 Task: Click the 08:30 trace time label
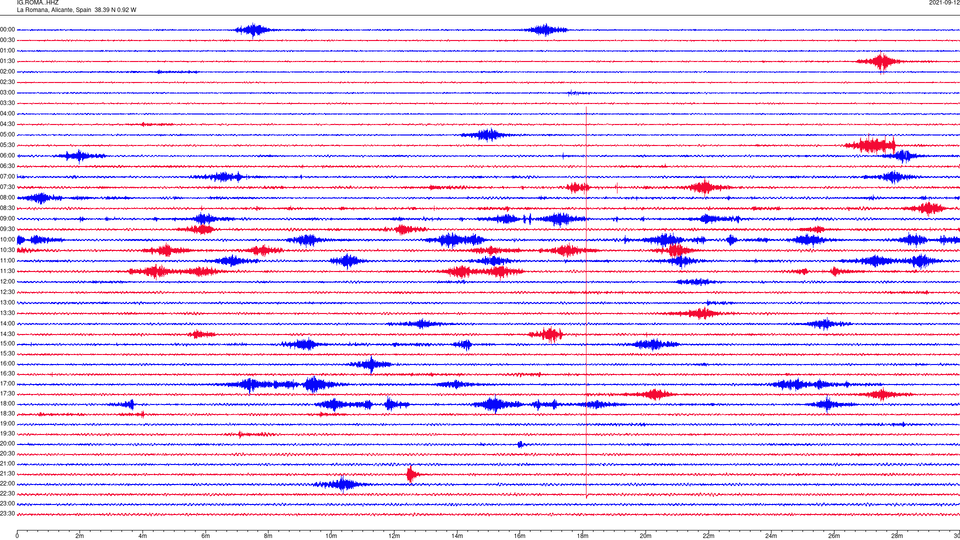(x=7, y=208)
